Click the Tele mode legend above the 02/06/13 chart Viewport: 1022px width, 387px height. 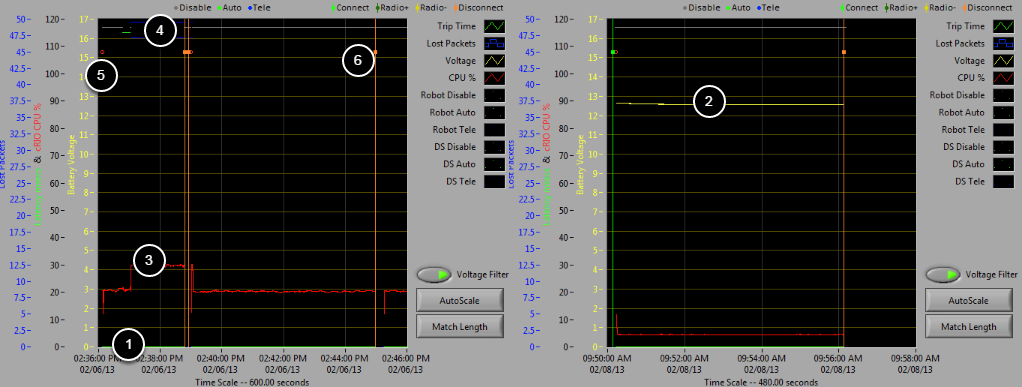coord(258,8)
